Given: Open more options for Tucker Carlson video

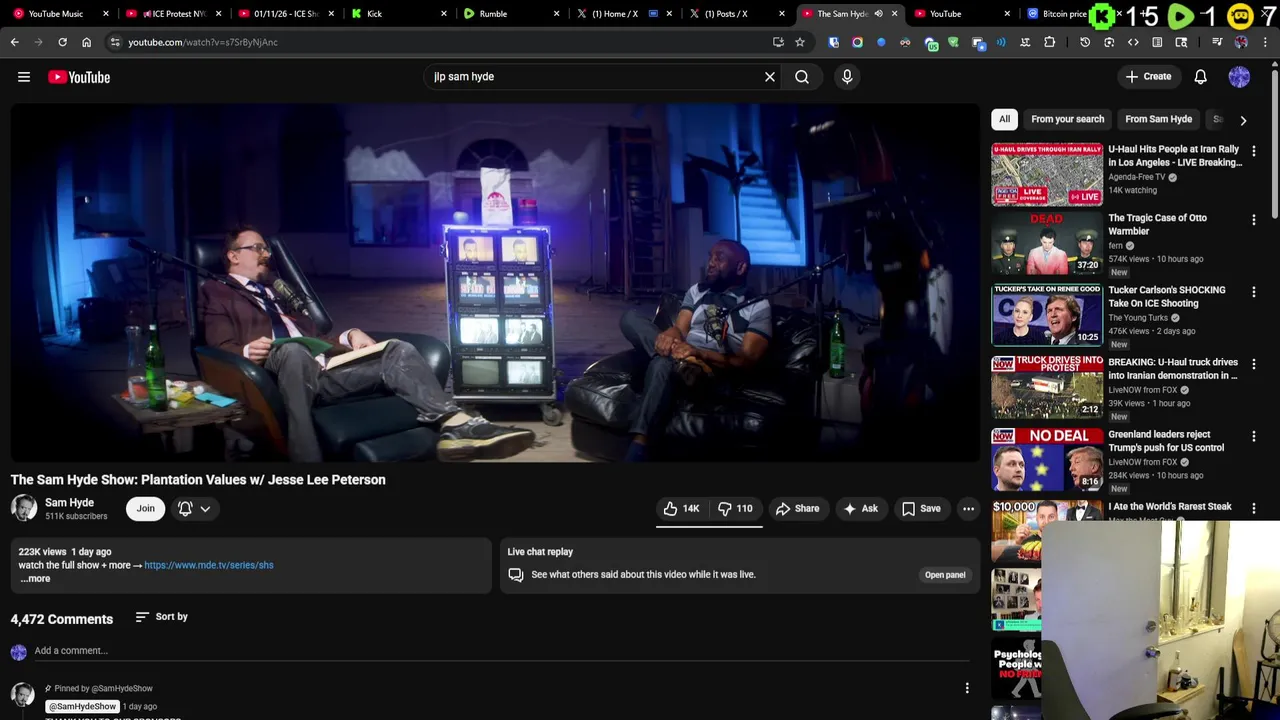Looking at the screenshot, I should (1254, 292).
